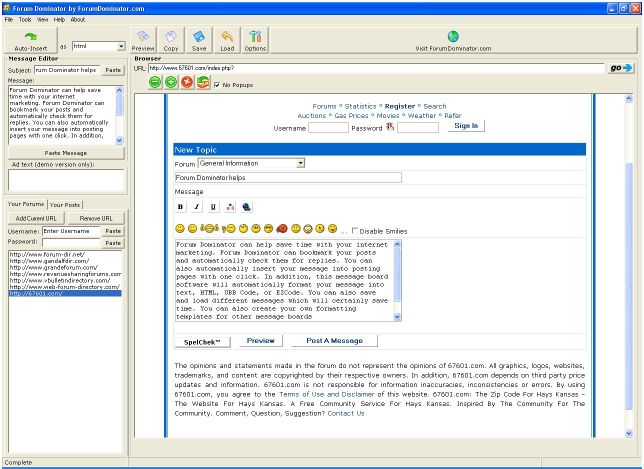Screen dimensions: 644x469
Task: Open the Gas Prices link
Action: (x=351, y=116)
